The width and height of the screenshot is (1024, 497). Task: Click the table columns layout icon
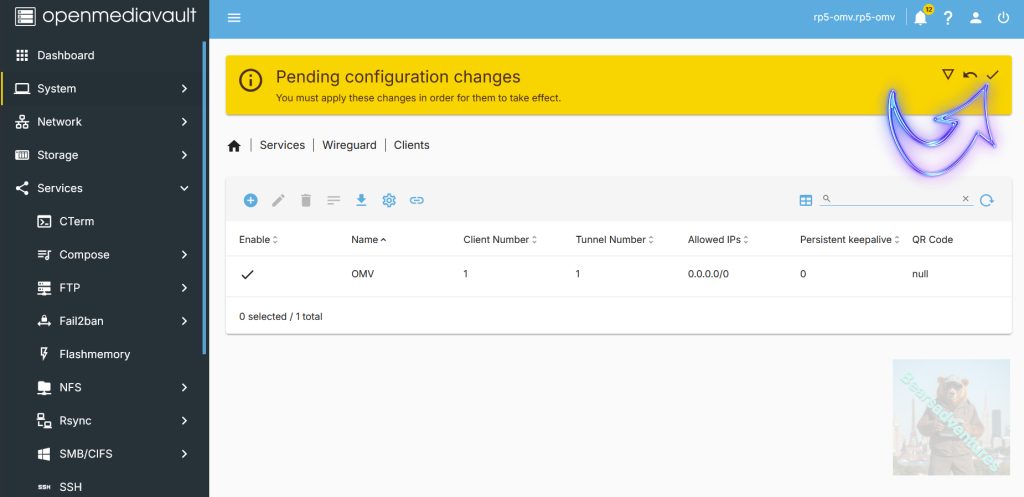pyautogui.click(x=806, y=200)
